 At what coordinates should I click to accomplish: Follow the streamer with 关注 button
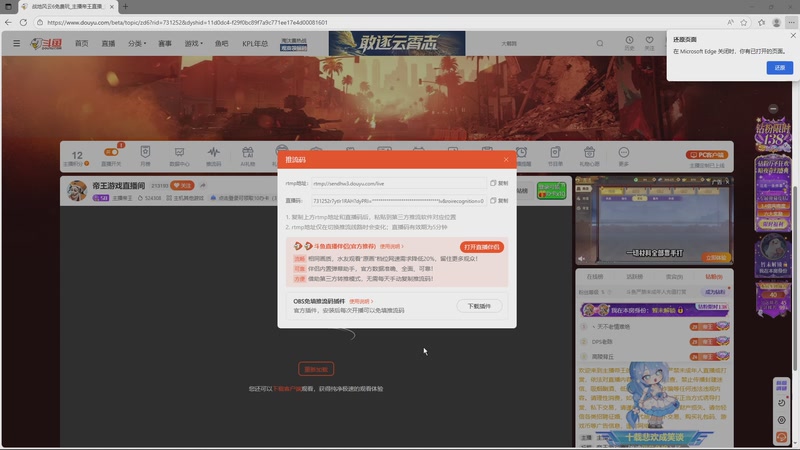[183, 185]
